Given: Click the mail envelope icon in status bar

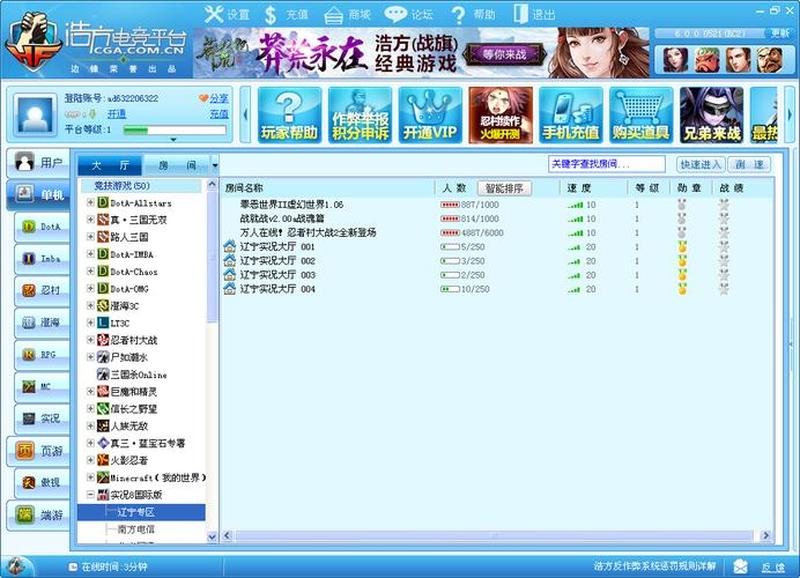Looking at the screenshot, I should [740, 565].
